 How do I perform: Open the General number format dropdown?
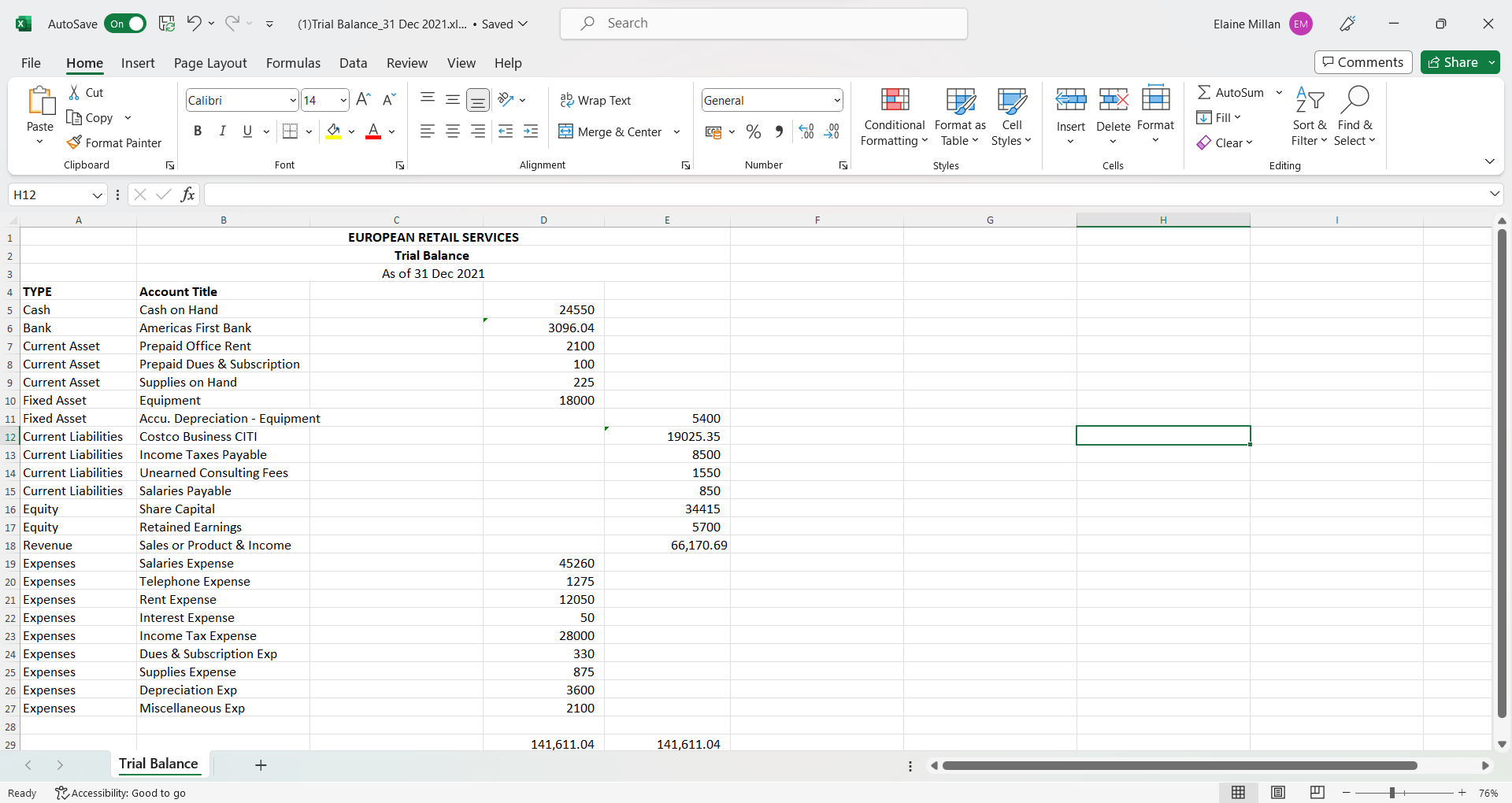[837, 100]
